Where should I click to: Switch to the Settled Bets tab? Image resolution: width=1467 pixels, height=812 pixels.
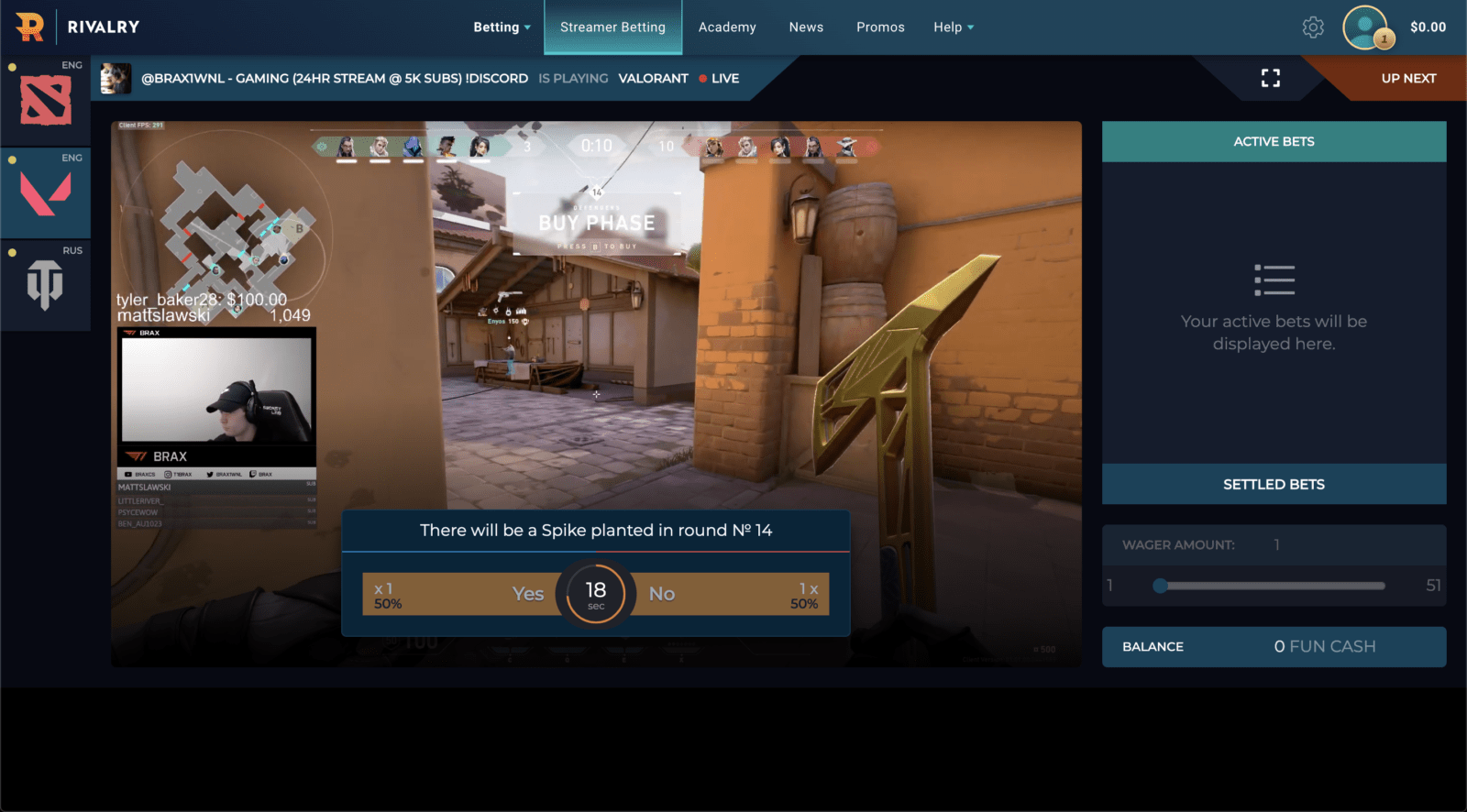coord(1274,484)
